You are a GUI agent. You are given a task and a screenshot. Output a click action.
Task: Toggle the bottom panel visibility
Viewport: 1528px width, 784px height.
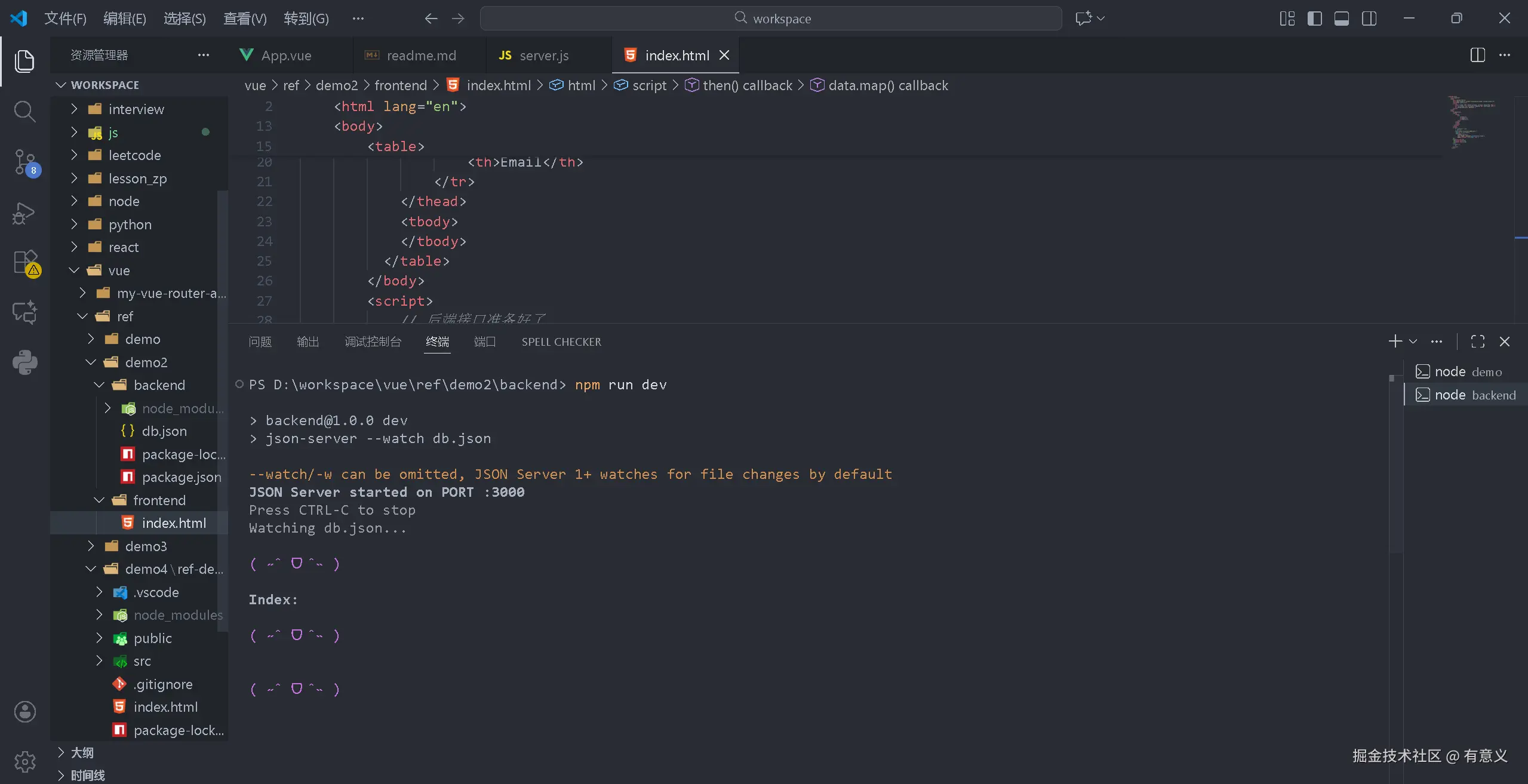click(x=1342, y=19)
